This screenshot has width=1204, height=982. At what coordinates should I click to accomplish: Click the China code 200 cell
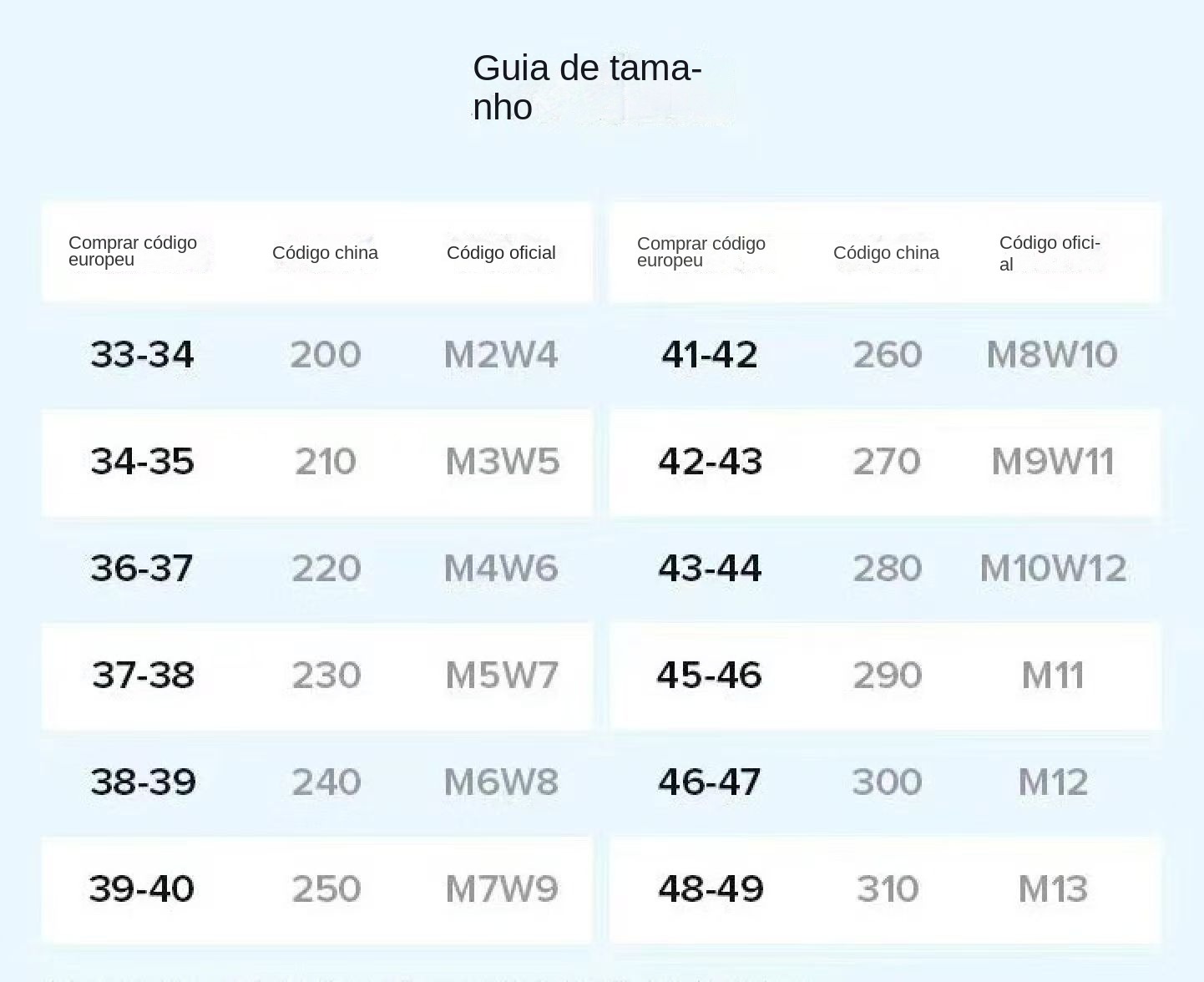click(326, 355)
